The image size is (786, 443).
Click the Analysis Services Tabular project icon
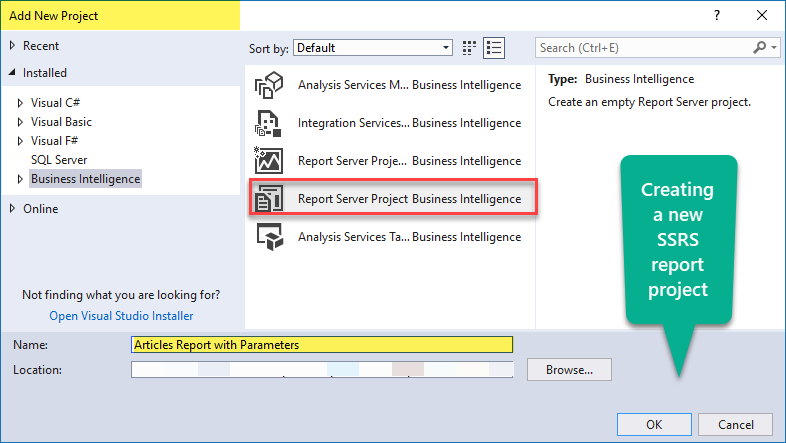pos(270,237)
